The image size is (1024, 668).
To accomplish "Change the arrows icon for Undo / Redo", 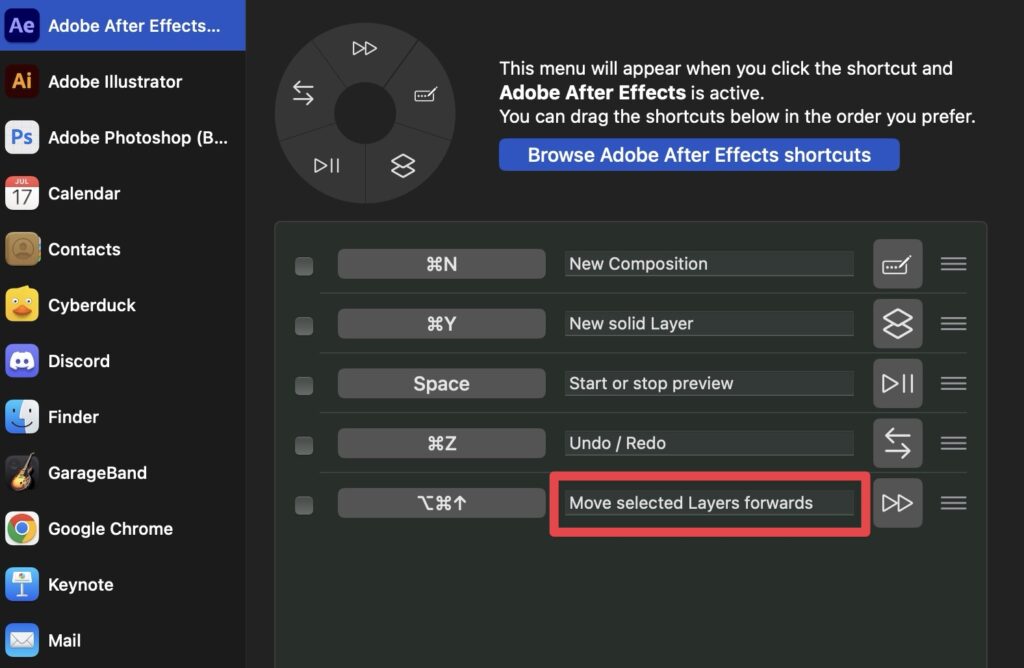I will point(898,443).
